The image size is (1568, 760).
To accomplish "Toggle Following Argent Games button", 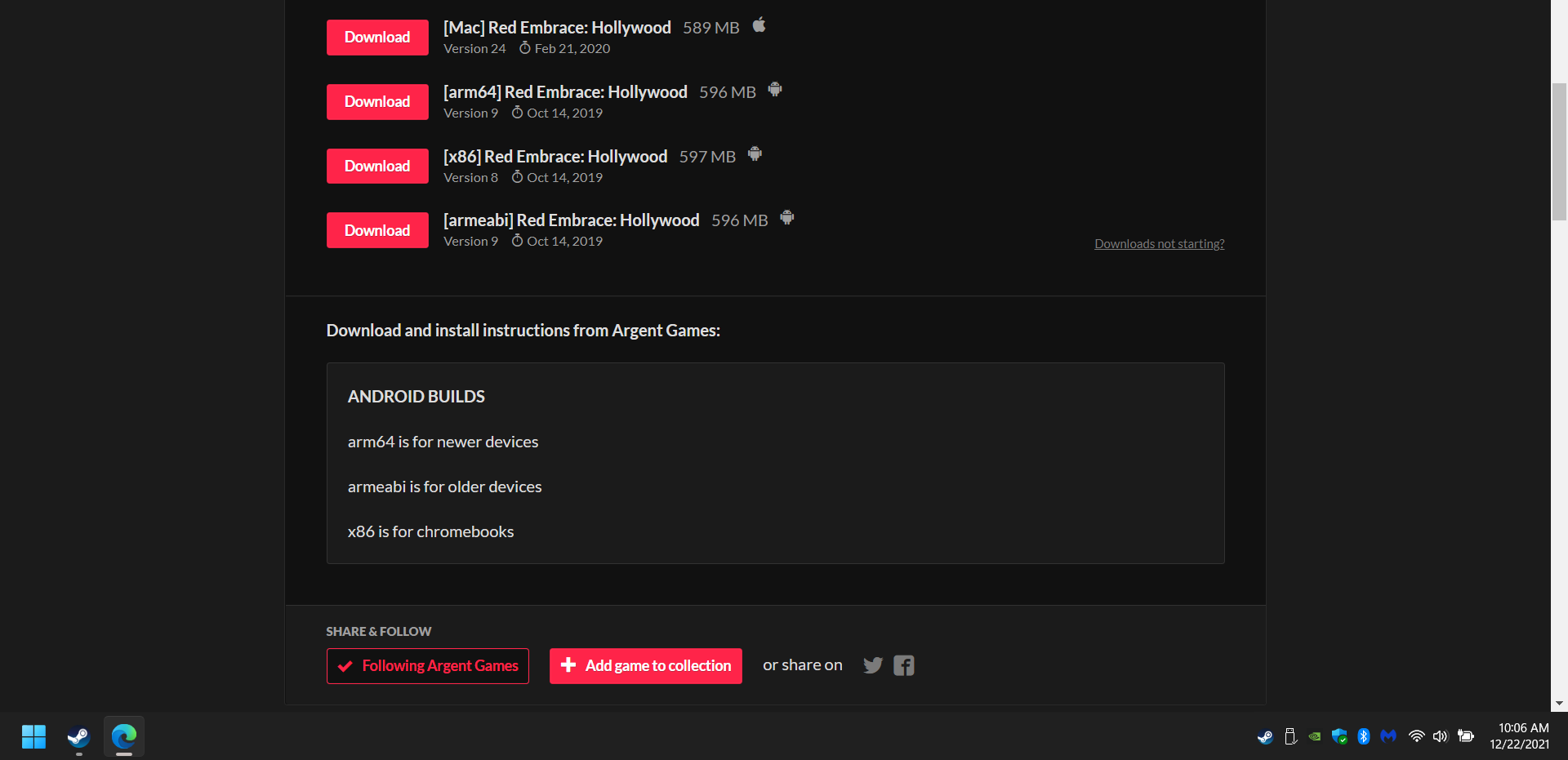I will coord(428,666).
